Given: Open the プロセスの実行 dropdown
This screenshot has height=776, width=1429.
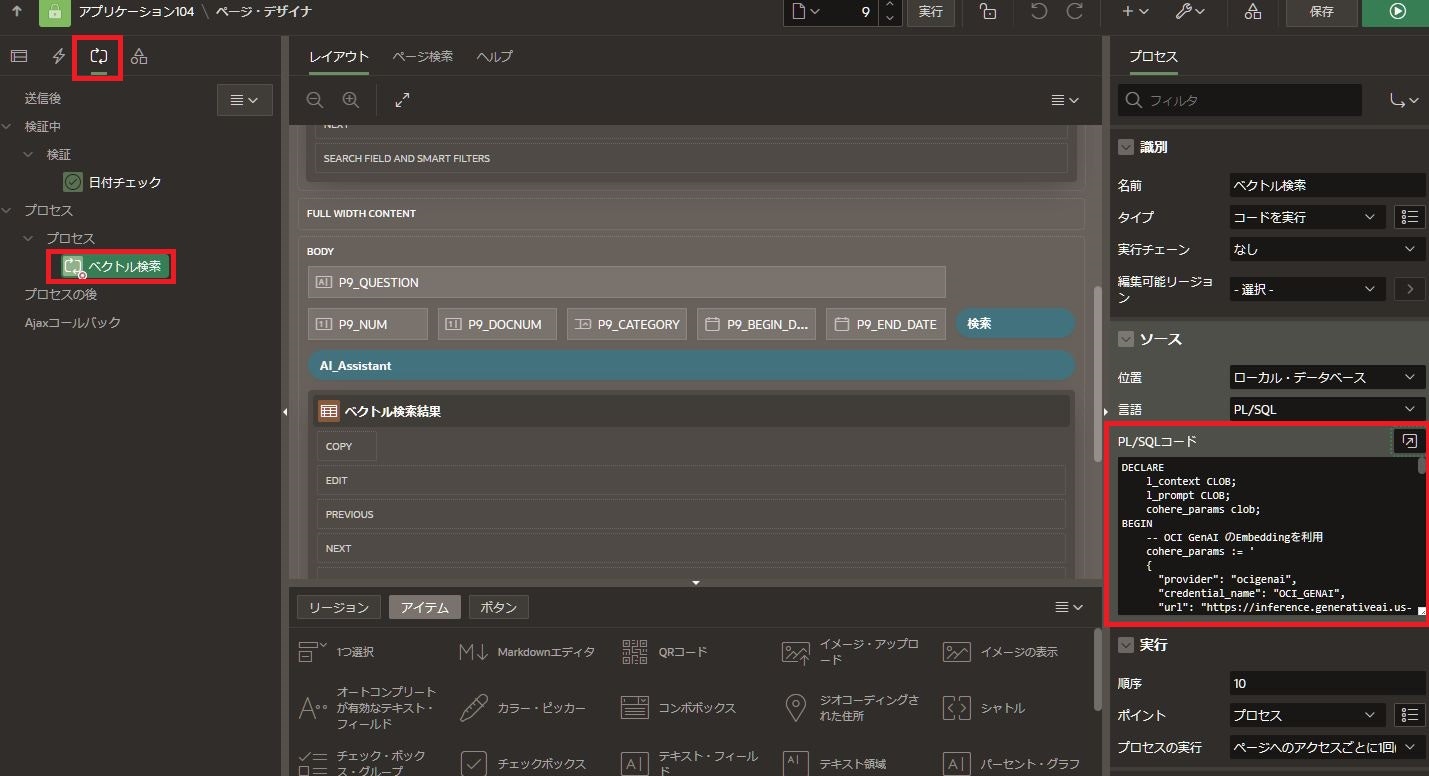Looking at the screenshot, I should pyautogui.click(x=1327, y=747).
